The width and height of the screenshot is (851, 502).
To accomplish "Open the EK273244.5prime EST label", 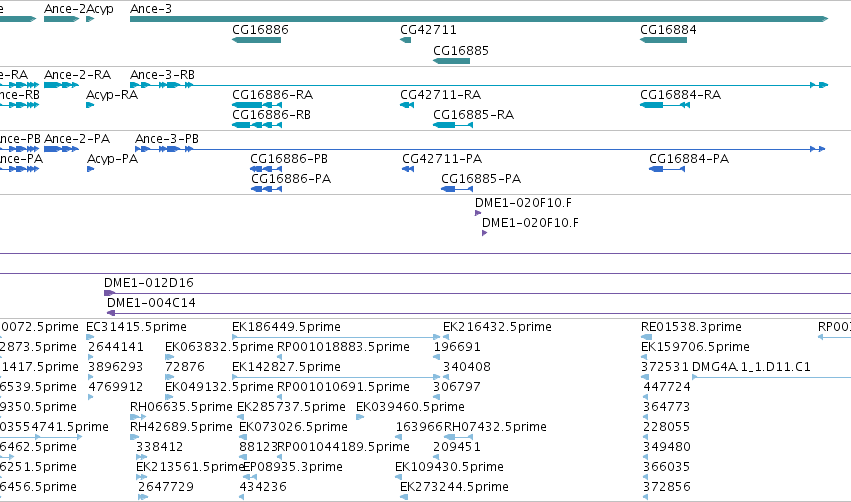I will [454, 487].
